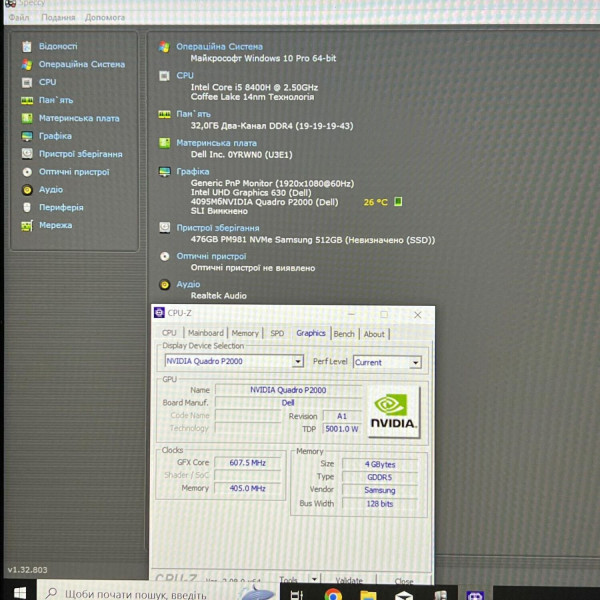Switch to the SPD tab
Screen dimensions: 600x600
[x=277, y=333]
